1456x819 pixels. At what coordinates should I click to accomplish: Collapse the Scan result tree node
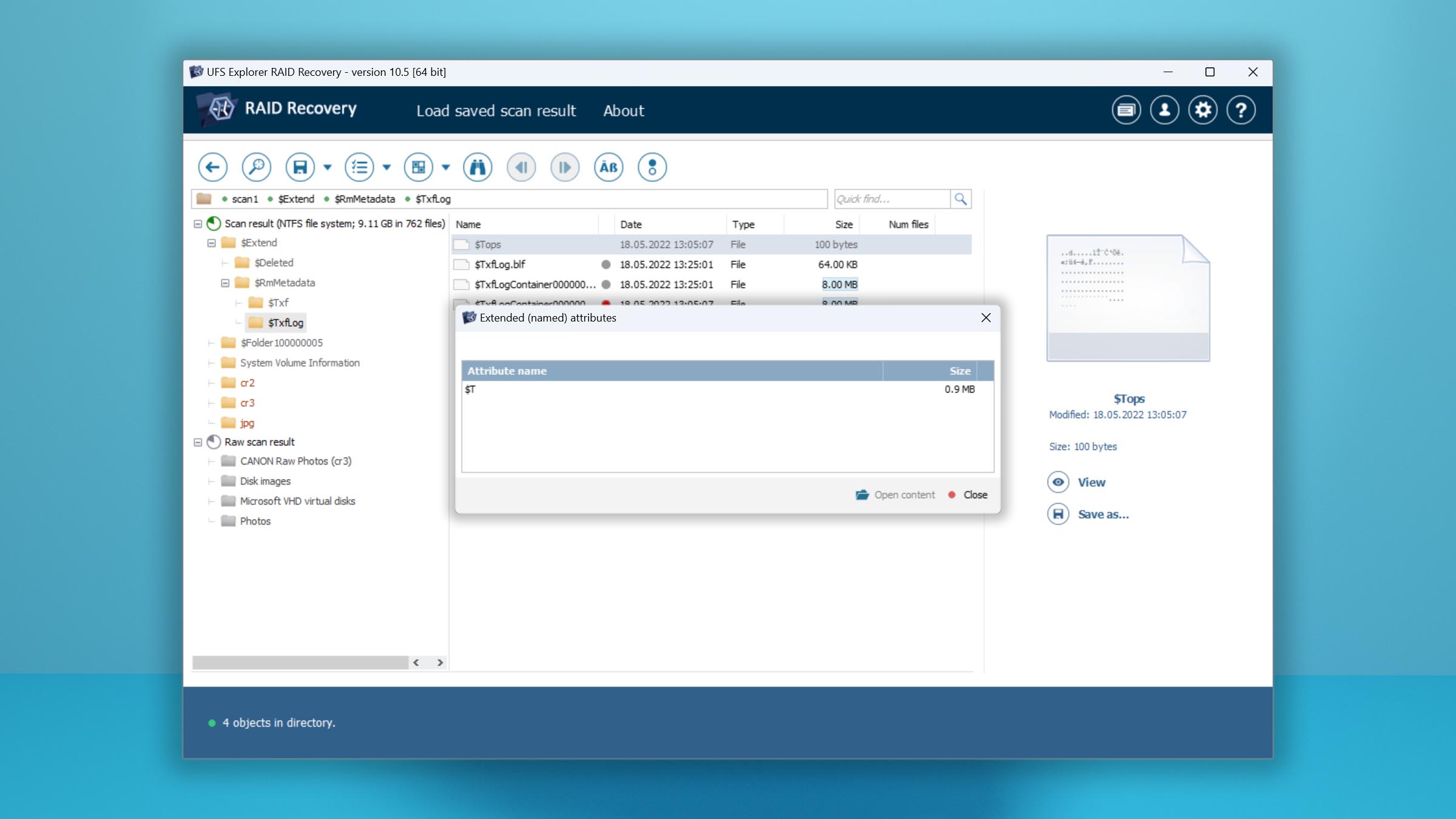[x=198, y=224]
